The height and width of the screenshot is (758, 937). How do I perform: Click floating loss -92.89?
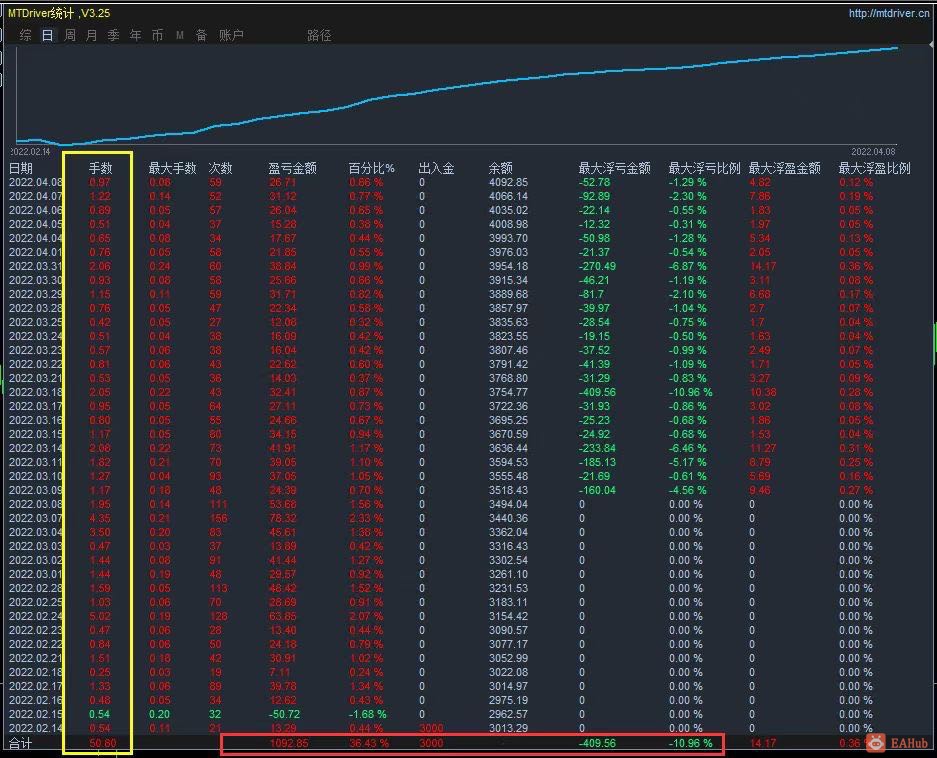pyautogui.click(x=595, y=196)
